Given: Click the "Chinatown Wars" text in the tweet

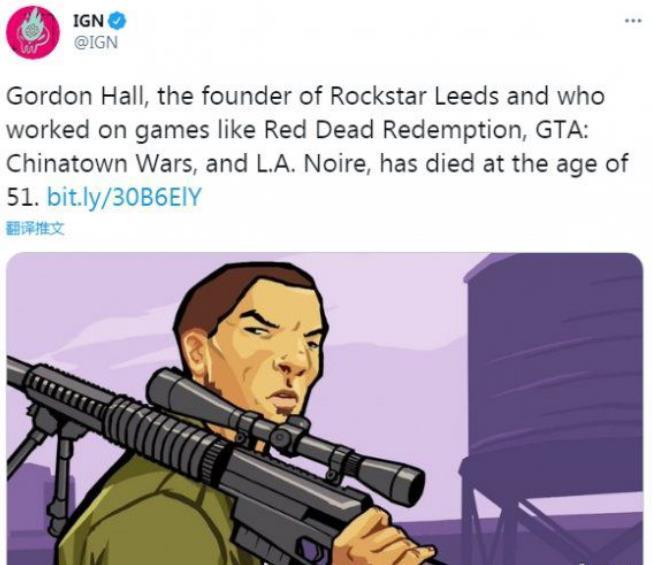Looking at the screenshot, I should (95, 164).
